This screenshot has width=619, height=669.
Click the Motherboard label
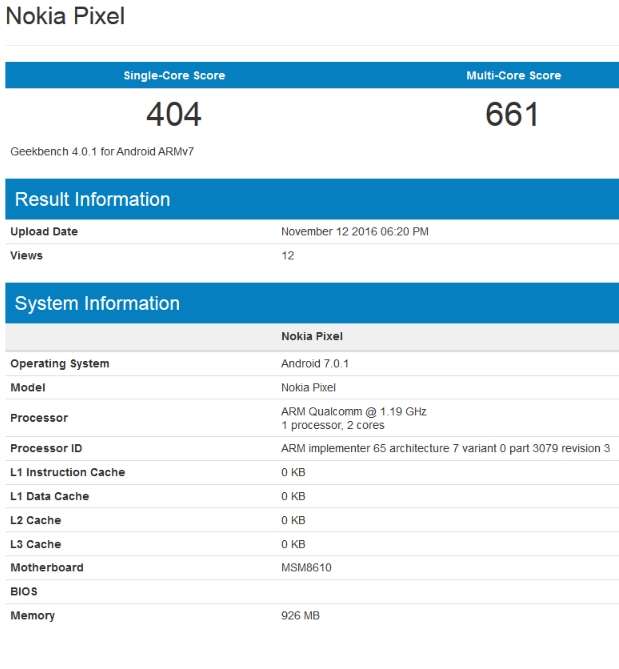point(47,567)
